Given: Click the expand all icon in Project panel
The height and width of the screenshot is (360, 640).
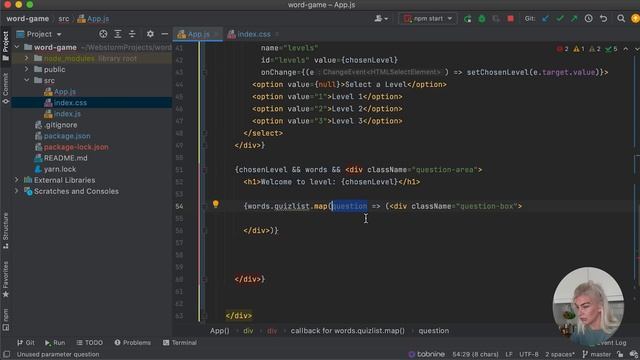Looking at the screenshot, I should click(118, 34).
